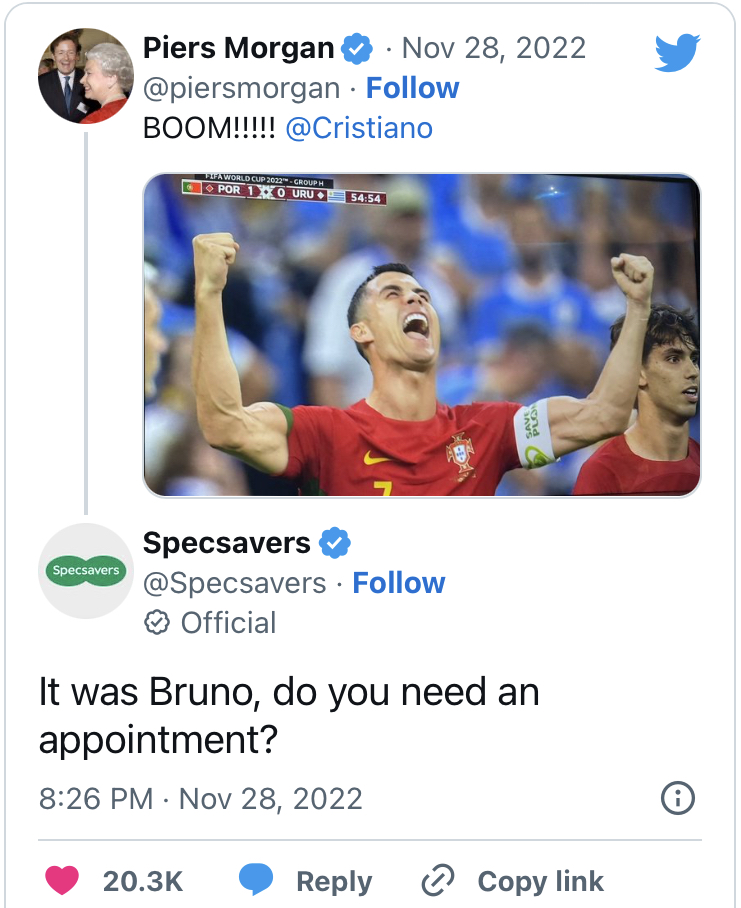This screenshot has width=741, height=908.
Task: Click the 20.3K likes count
Action: click(x=143, y=881)
